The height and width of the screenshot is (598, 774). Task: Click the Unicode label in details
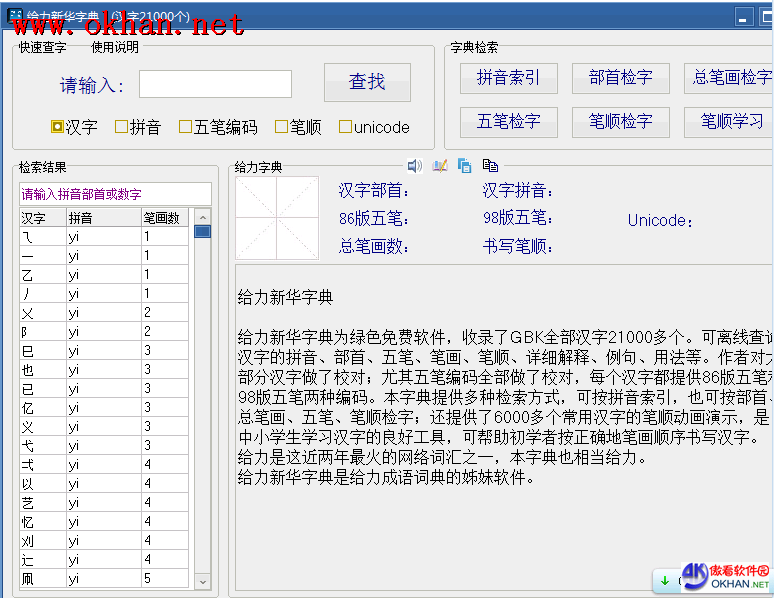coord(660,220)
